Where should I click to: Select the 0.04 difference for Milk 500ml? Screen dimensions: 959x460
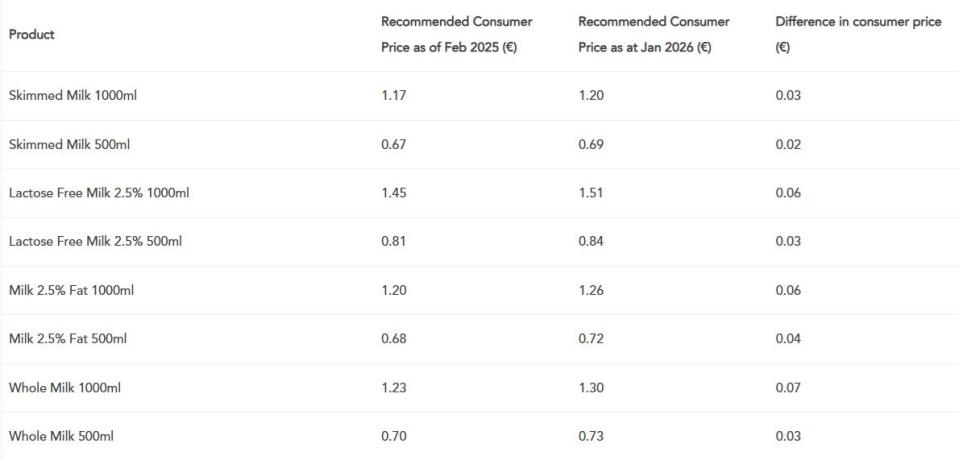click(x=788, y=338)
